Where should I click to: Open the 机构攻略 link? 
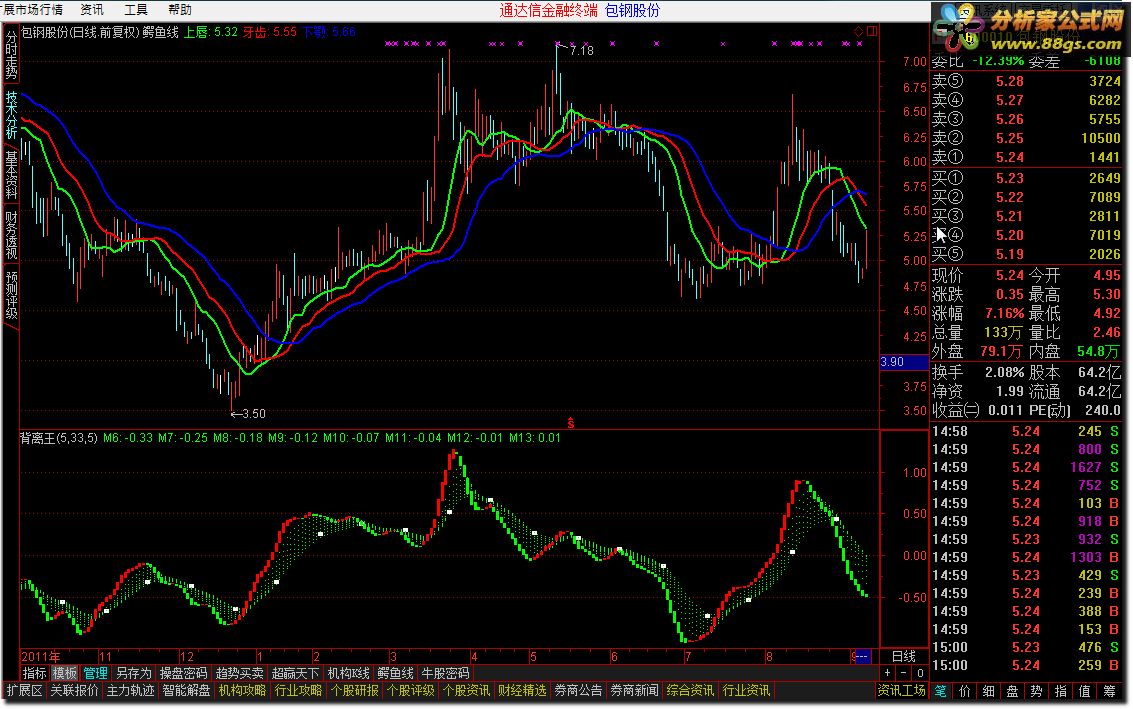click(242, 690)
